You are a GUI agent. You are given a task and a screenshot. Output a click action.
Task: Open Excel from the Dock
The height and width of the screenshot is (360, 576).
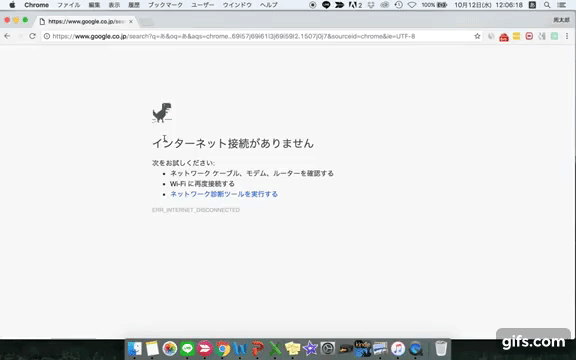click(x=275, y=348)
